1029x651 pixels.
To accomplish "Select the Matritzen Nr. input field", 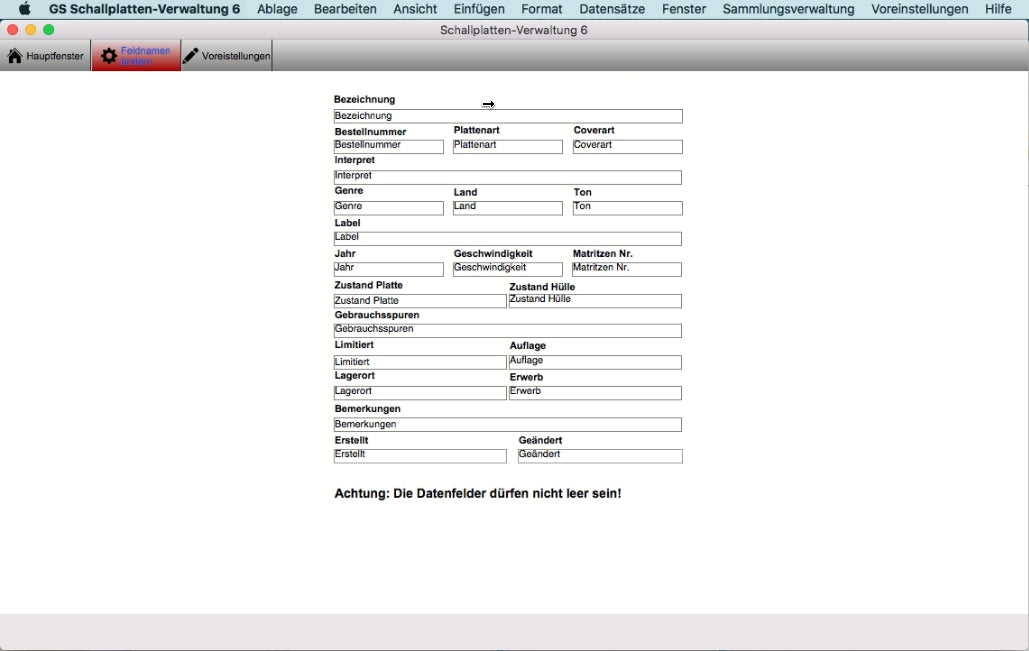I will (626, 269).
